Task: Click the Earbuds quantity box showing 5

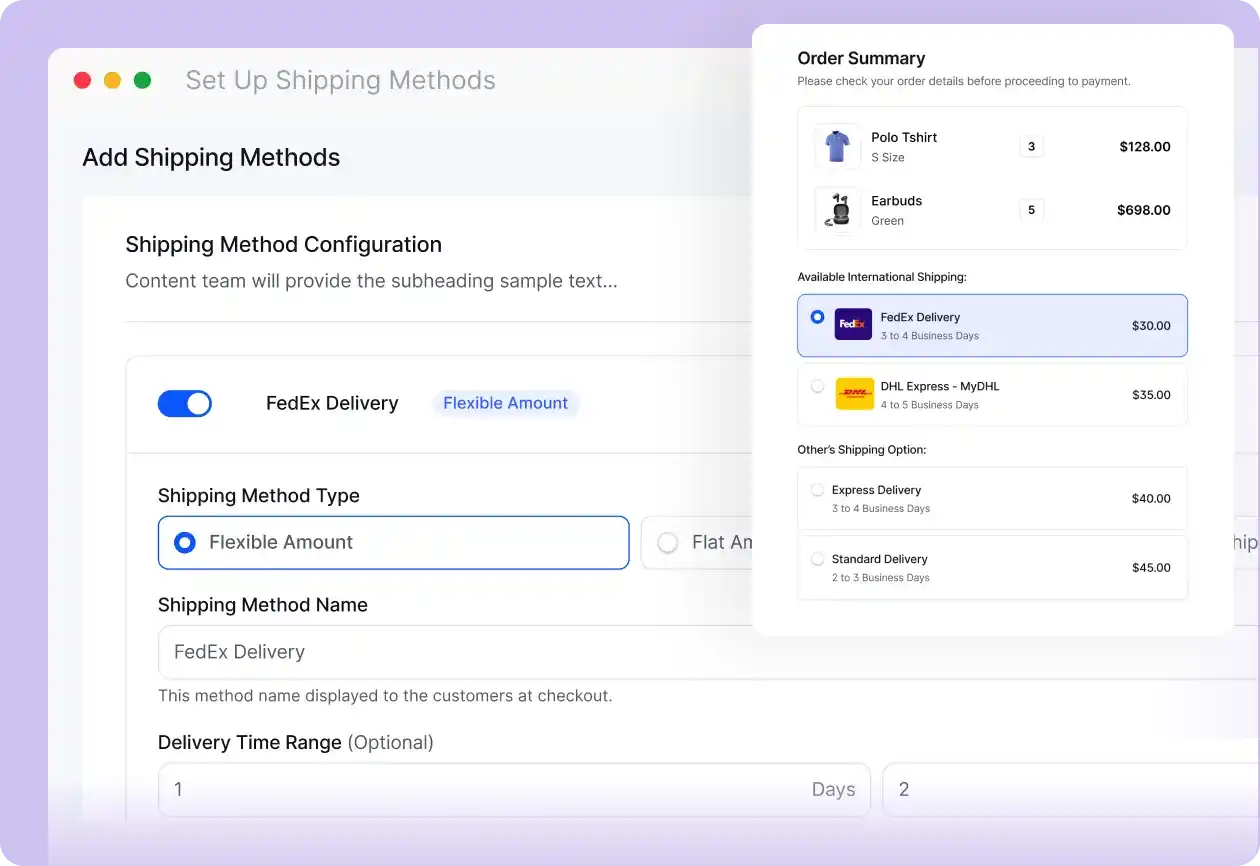Action: (x=1031, y=209)
